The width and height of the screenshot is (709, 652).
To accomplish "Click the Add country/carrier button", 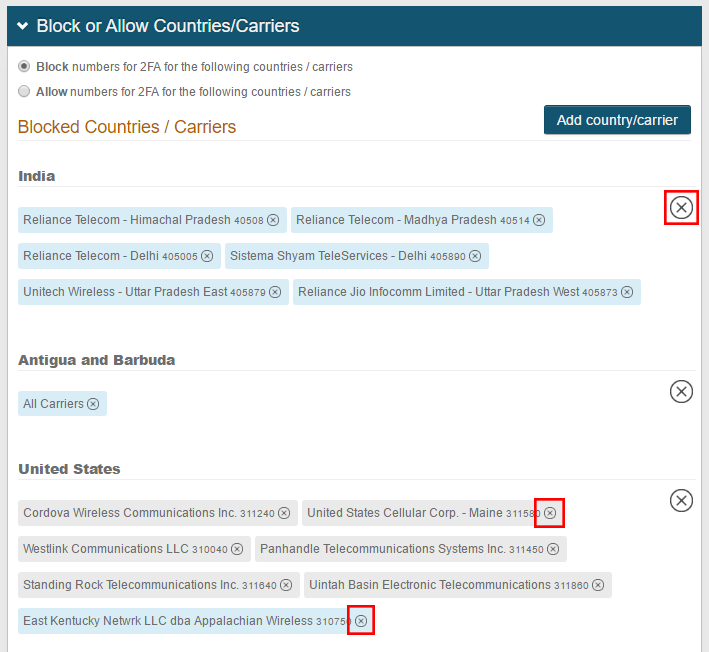I will coord(617,120).
